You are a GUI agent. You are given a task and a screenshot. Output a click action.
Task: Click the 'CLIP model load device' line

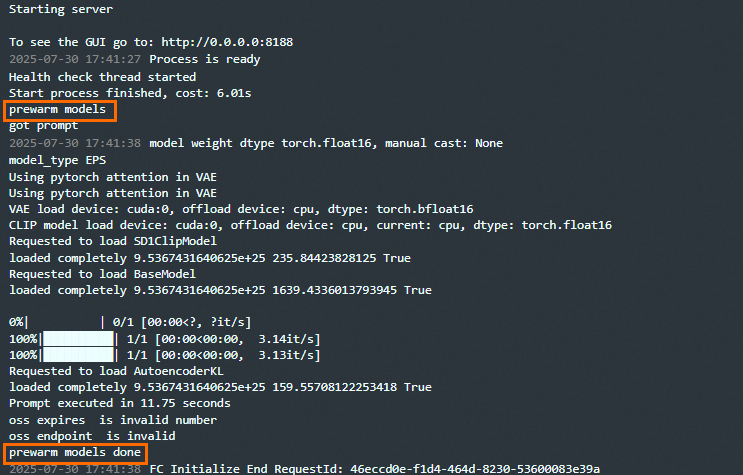point(310,225)
